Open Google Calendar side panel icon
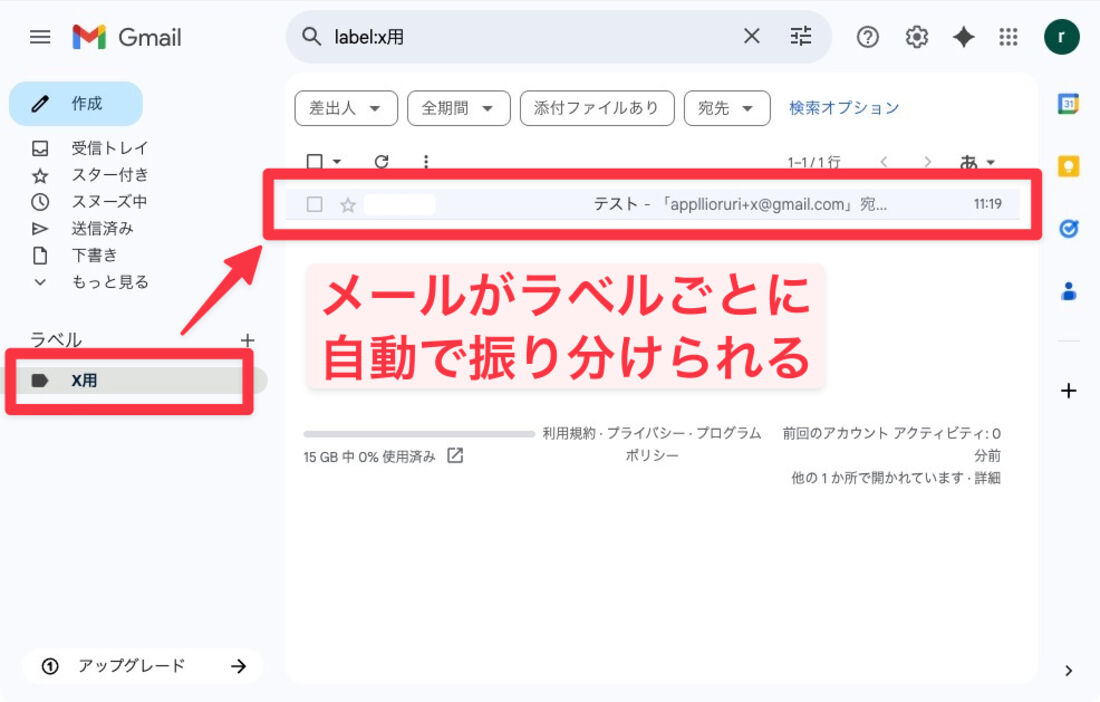The height and width of the screenshot is (702, 1100). pos(1068,104)
